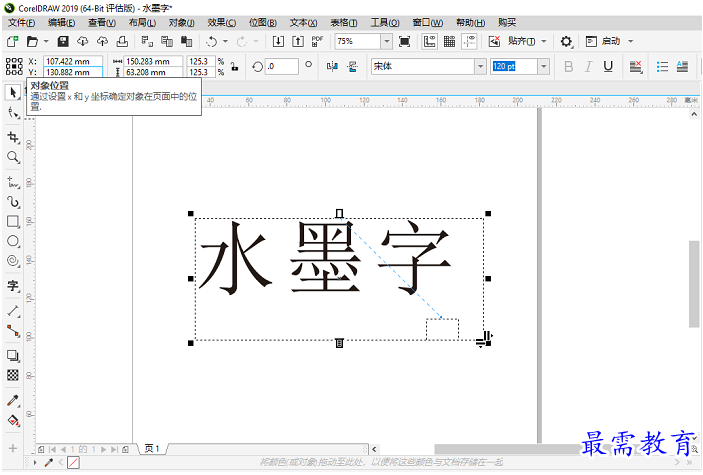Open the font name dropdown
This screenshot has width=703, height=475.
(480, 66)
